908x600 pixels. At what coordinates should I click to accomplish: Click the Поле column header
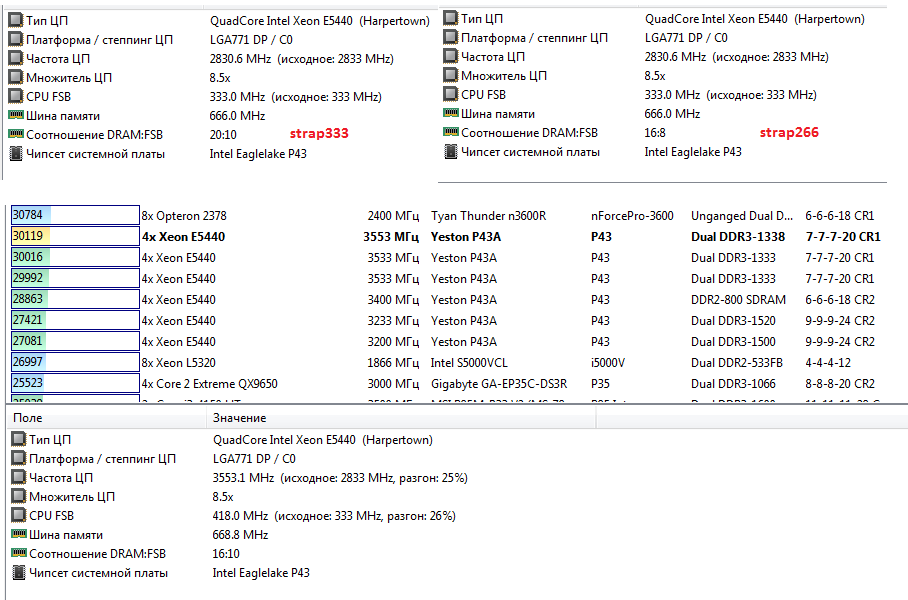(107, 418)
